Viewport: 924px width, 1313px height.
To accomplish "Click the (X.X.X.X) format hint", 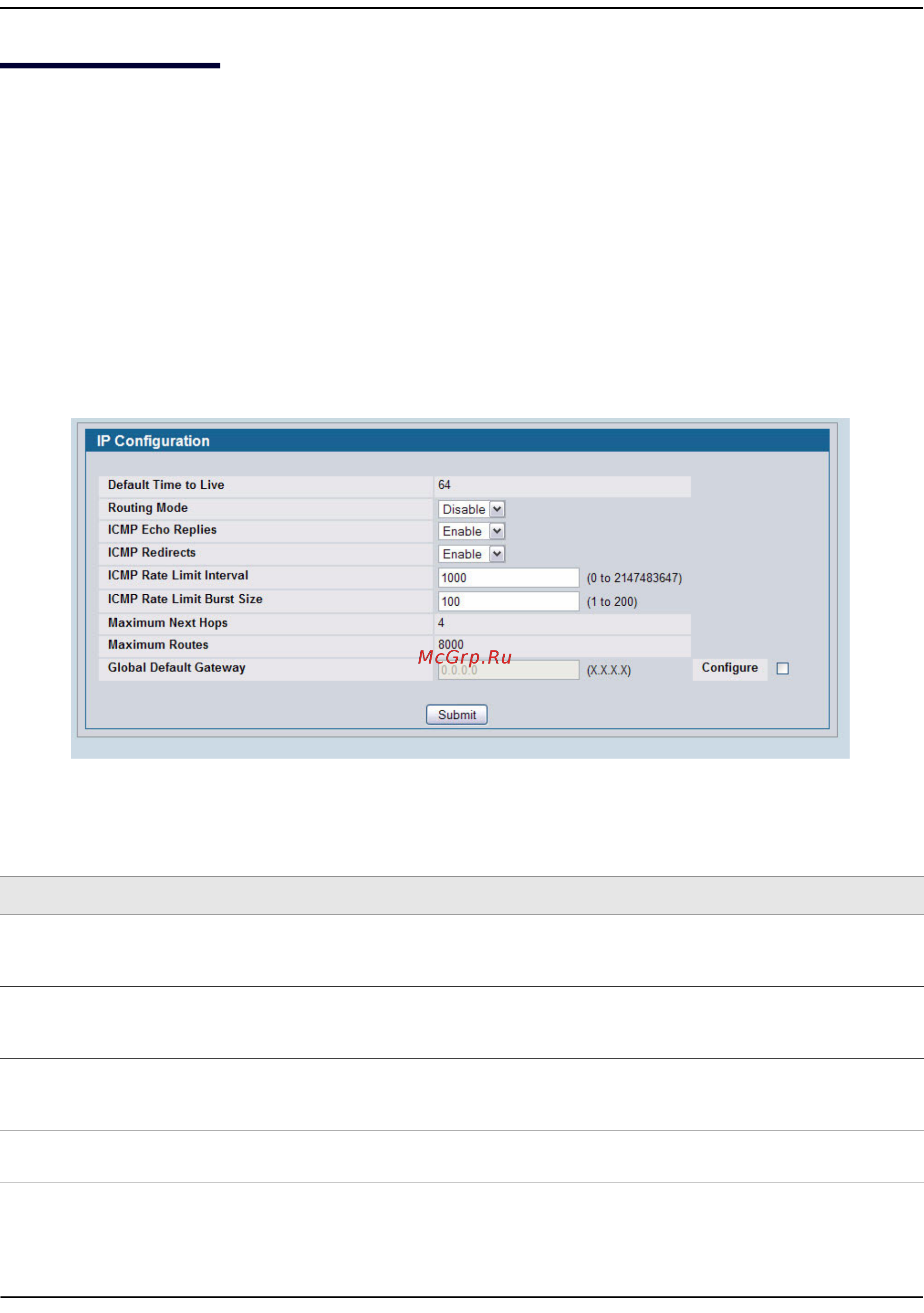I will point(609,670).
